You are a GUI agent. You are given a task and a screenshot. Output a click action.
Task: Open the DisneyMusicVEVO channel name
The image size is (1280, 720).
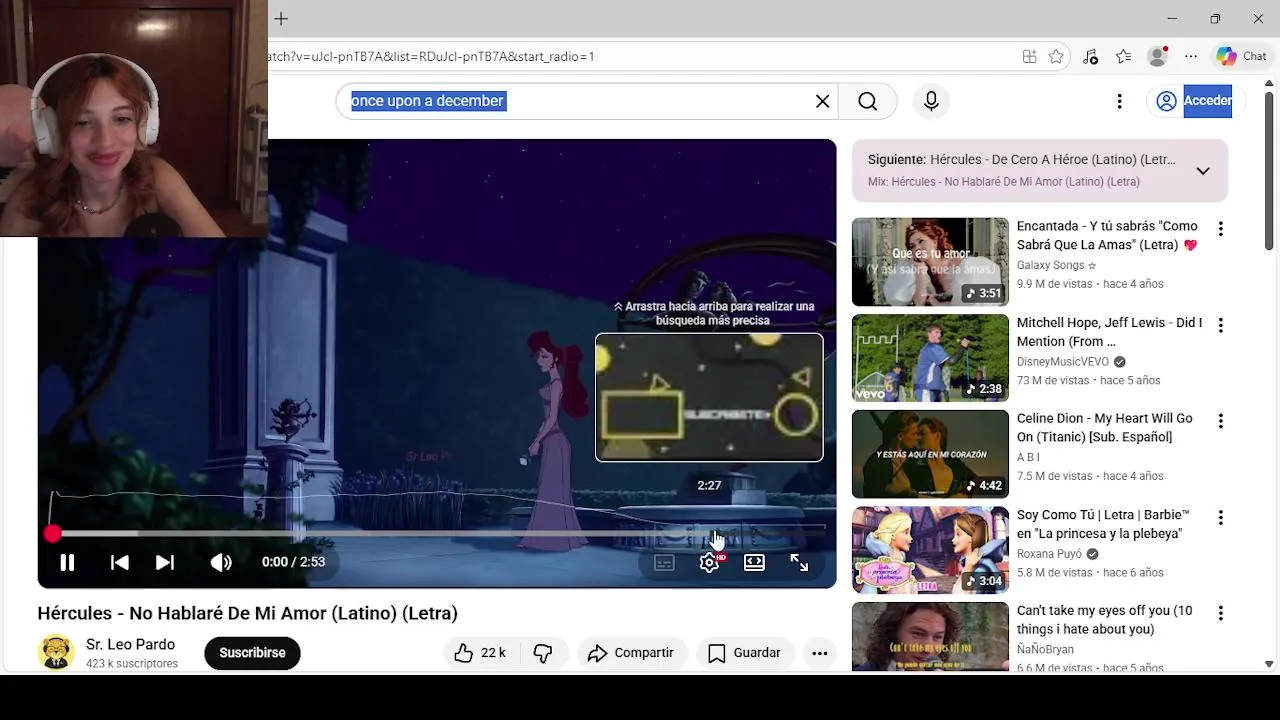1063,362
